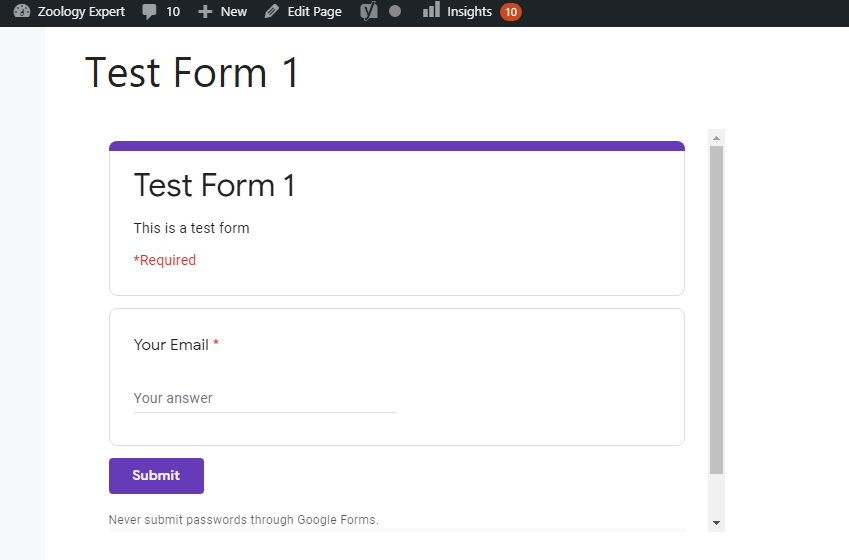849x560 pixels.
Task: Click the form's vertical scrollbar thumb
Action: coord(716,308)
